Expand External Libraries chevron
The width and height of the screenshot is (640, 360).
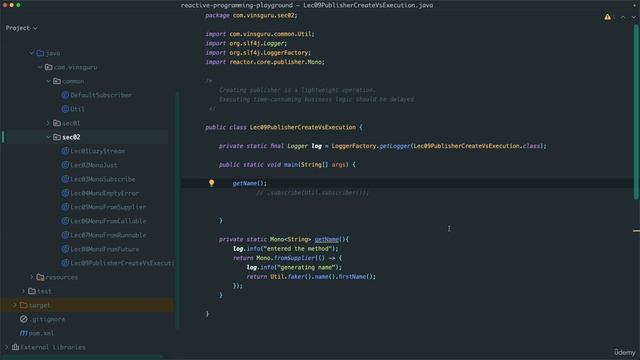7,347
